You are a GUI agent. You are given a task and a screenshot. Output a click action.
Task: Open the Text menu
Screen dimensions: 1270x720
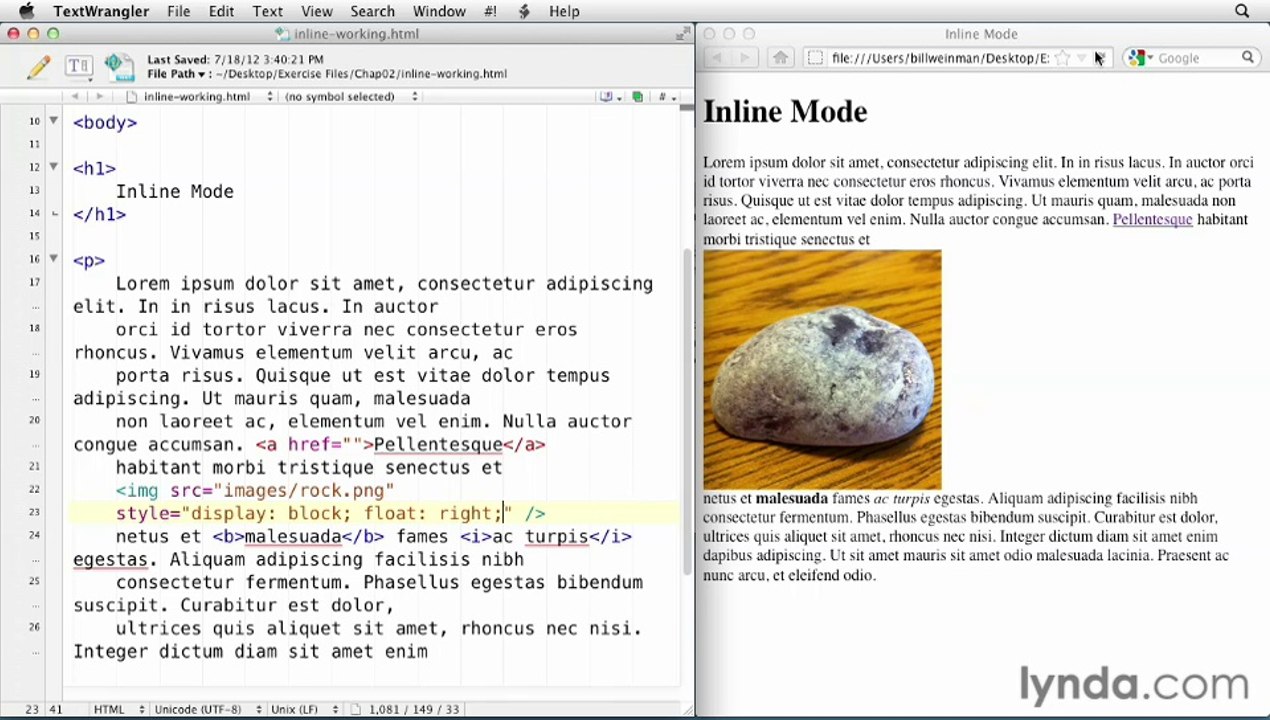(x=267, y=11)
